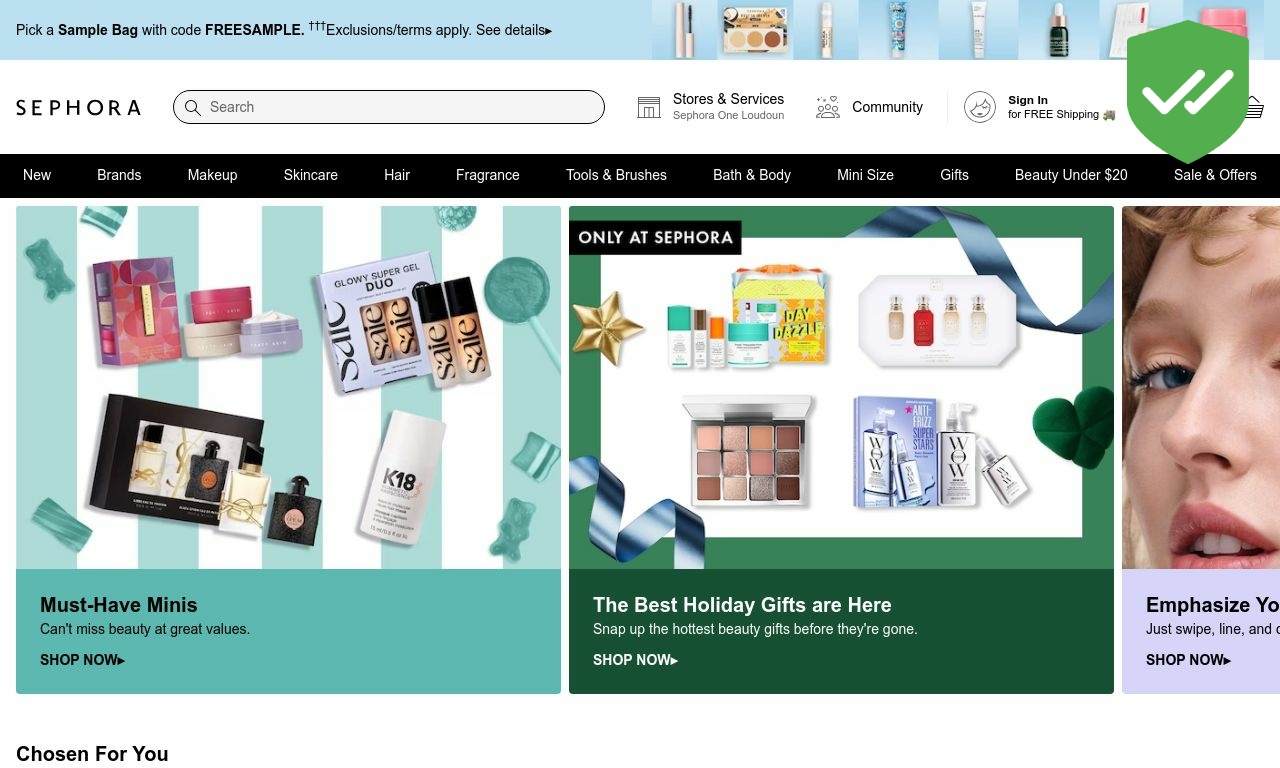This screenshot has height=768, width=1280.
Task: Click the Must-Have Minis product image
Action: (288, 387)
